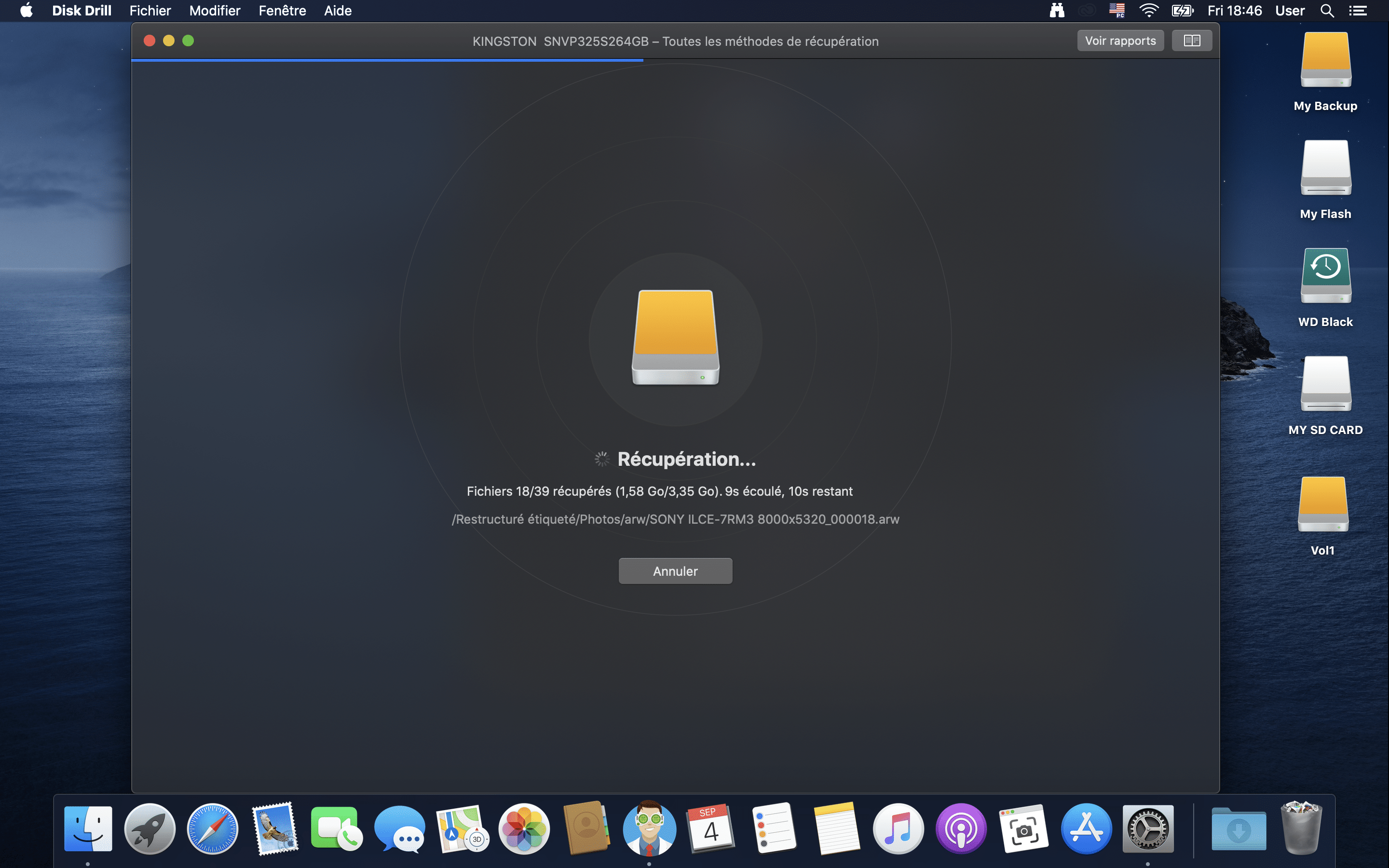Click the blue recovery progress bar
The image size is (1389, 868).
tap(387, 60)
